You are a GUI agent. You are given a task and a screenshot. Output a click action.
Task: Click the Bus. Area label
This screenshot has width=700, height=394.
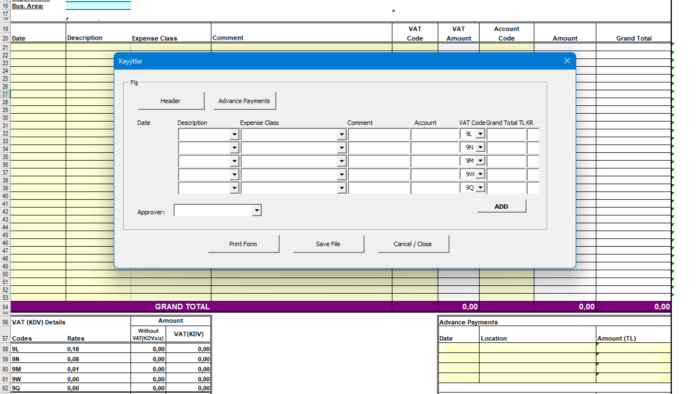click(28, 6)
